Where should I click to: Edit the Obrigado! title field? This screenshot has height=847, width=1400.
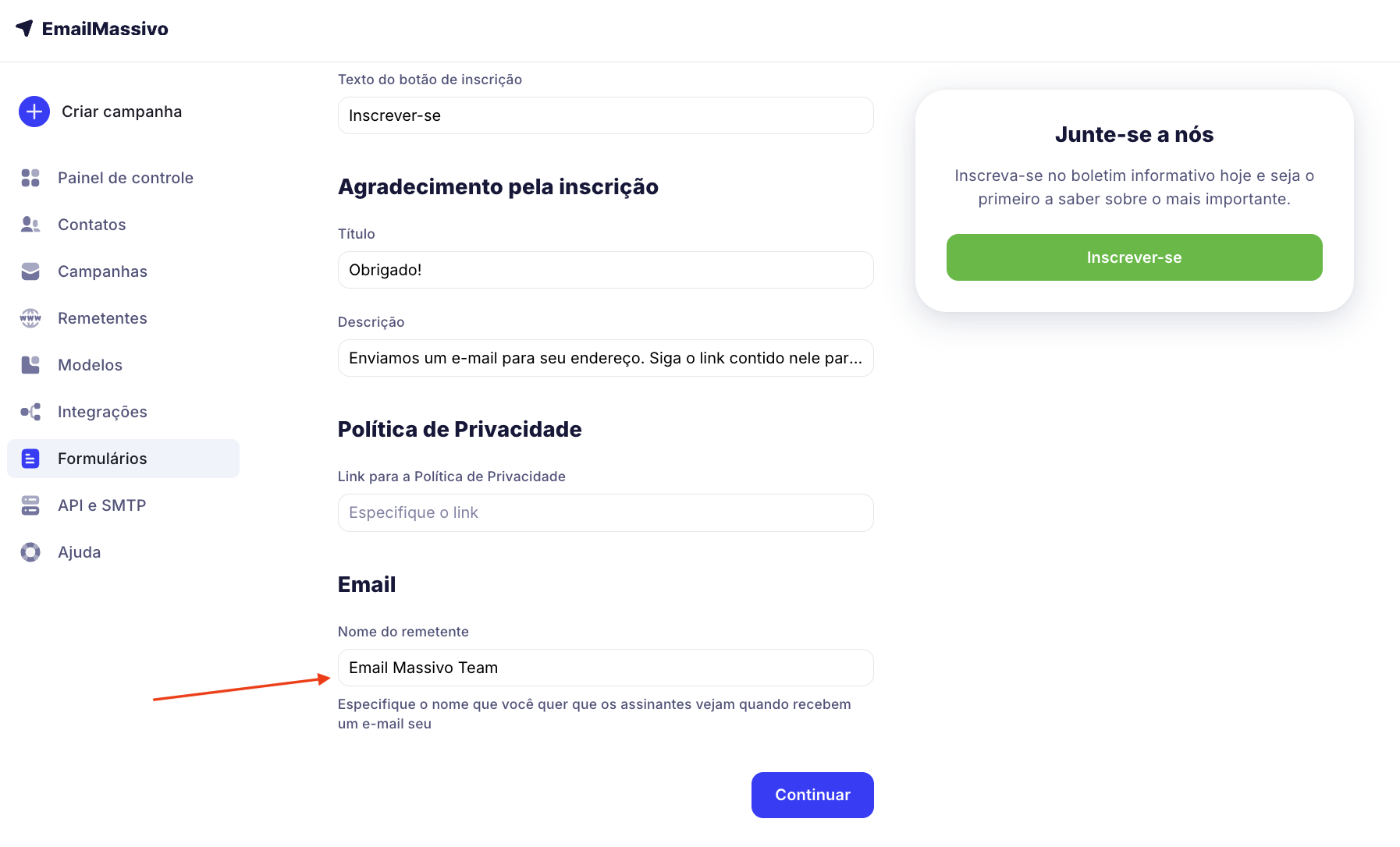coord(606,270)
